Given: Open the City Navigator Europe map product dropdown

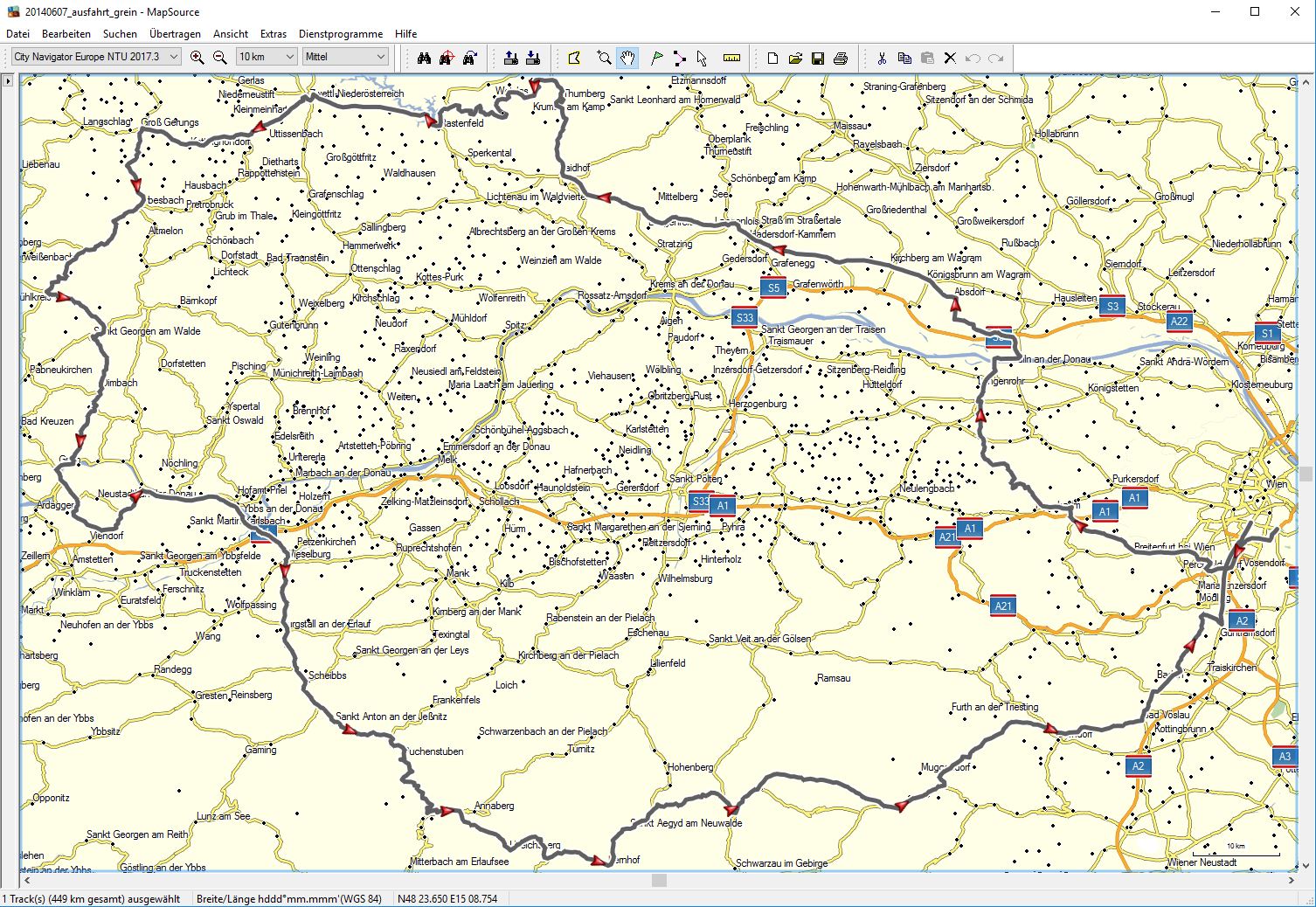Looking at the screenshot, I should coord(96,57).
